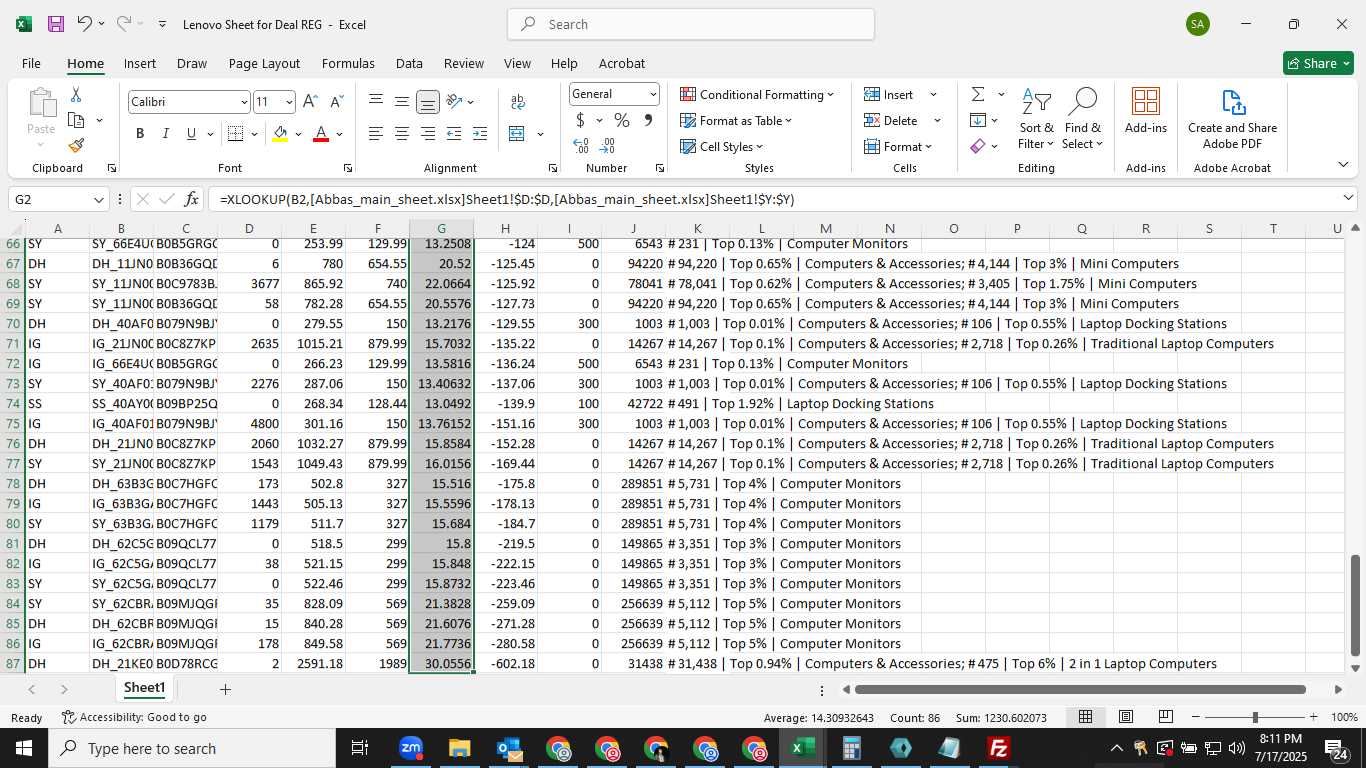This screenshot has width=1366, height=768.
Task: Select Normal view icon in status bar
Action: pos(1085,717)
